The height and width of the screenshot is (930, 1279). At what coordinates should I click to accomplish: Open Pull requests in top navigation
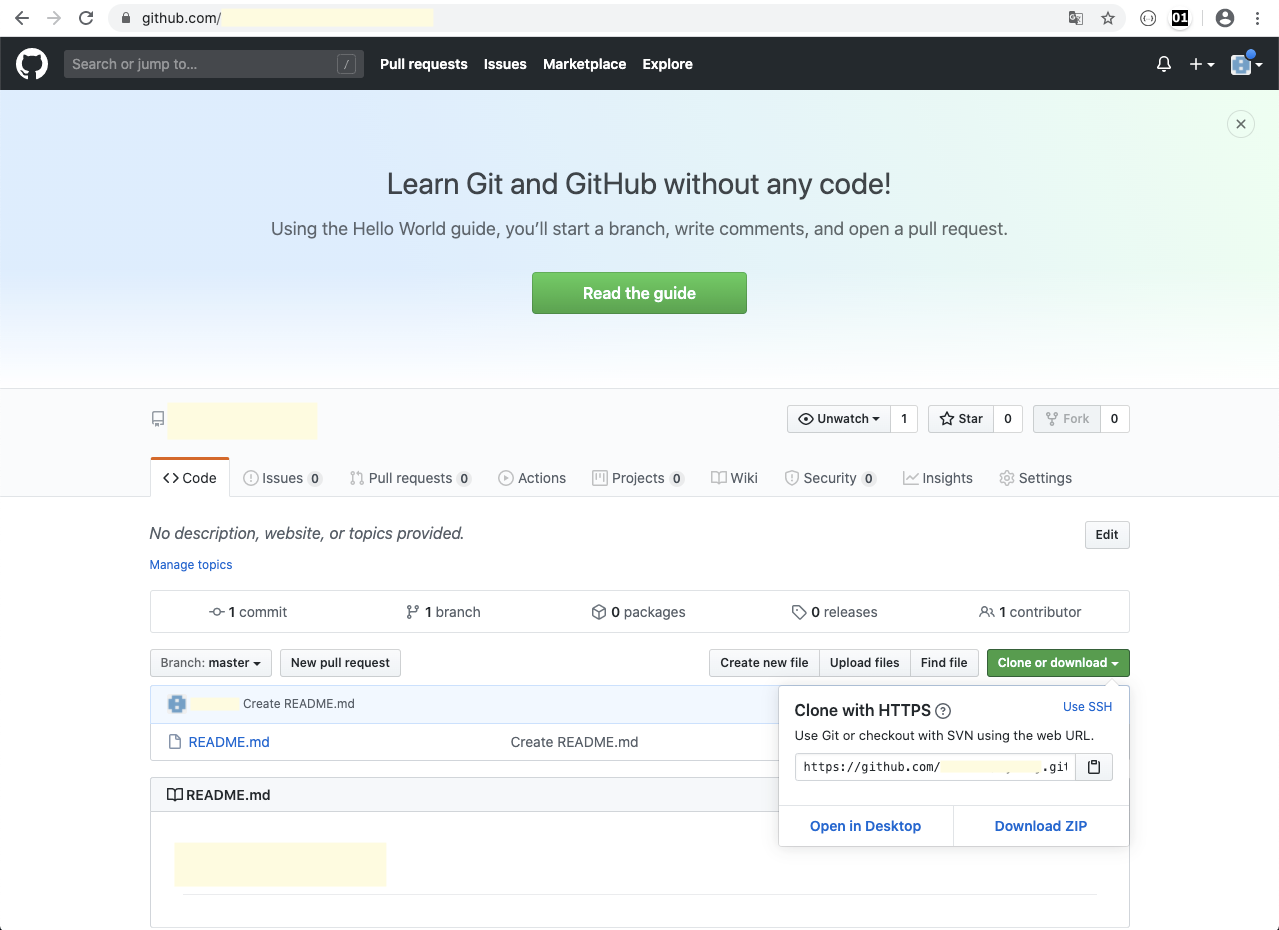tap(424, 64)
